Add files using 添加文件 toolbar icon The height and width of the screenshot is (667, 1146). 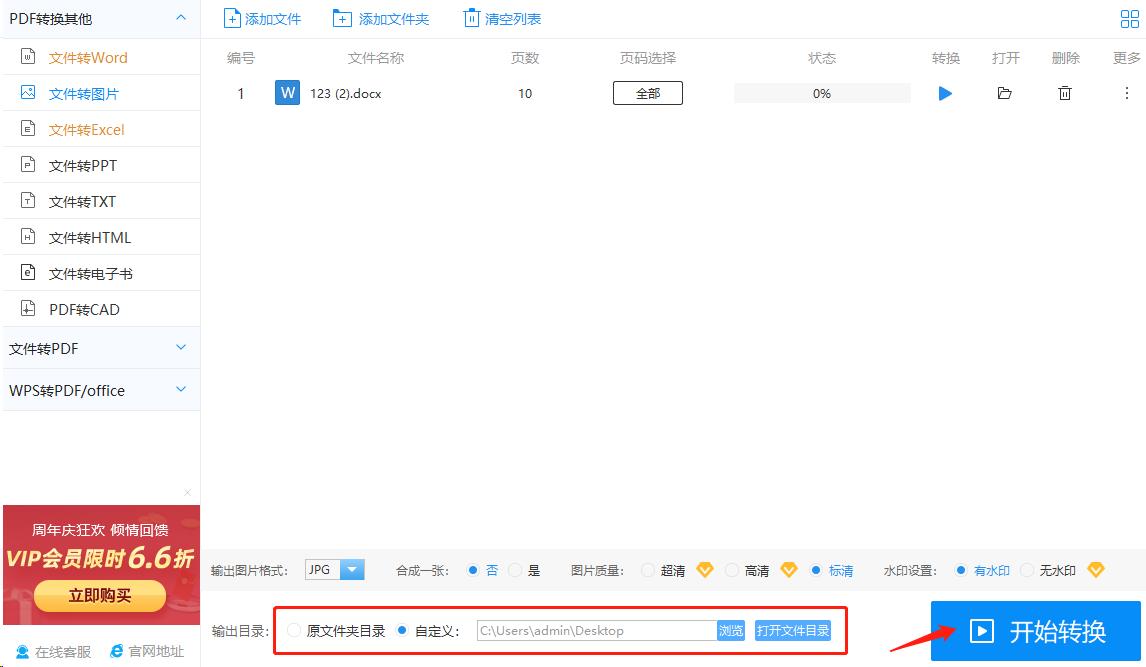pos(262,17)
